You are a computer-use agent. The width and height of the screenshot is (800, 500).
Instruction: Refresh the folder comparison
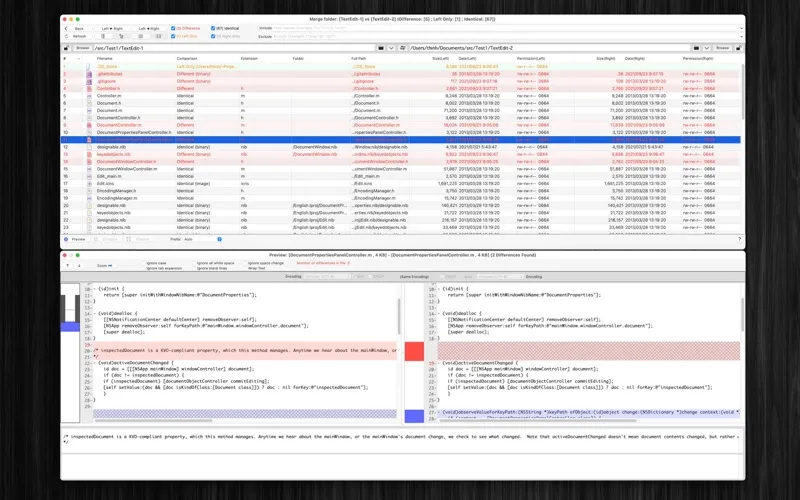tap(79, 36)
